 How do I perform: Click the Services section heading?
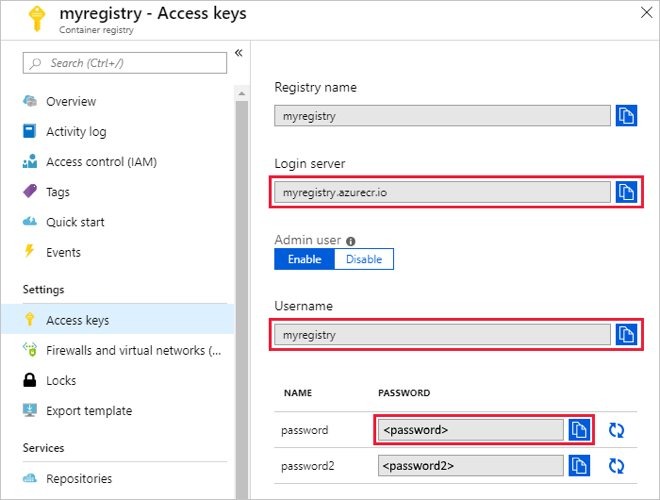(43, 447)
